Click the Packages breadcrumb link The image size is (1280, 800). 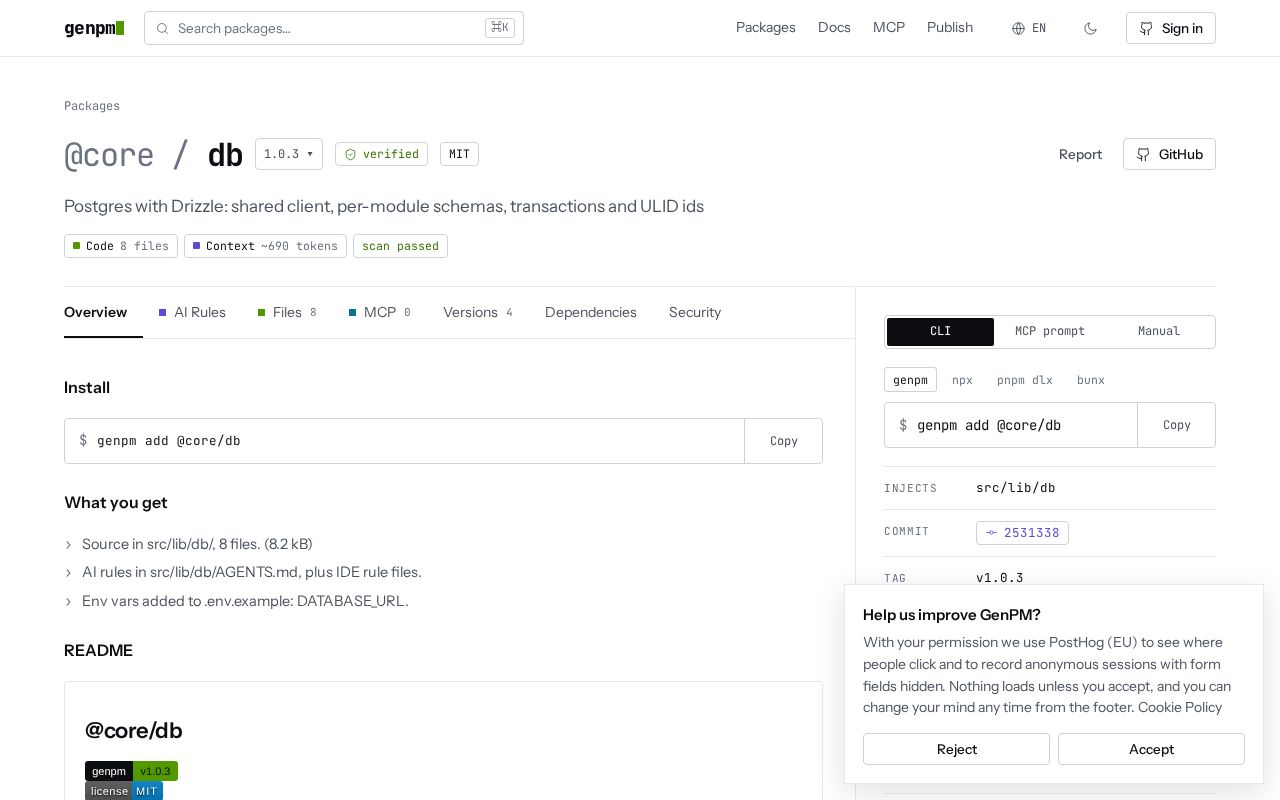[x=92, y=106]
